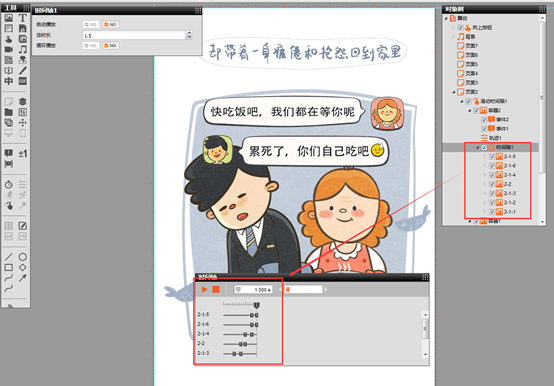554x386 pixels.
Task: Decrease 总时长 with the down stepper arrow
Action: pyautogui.click(x=189, y=37)
